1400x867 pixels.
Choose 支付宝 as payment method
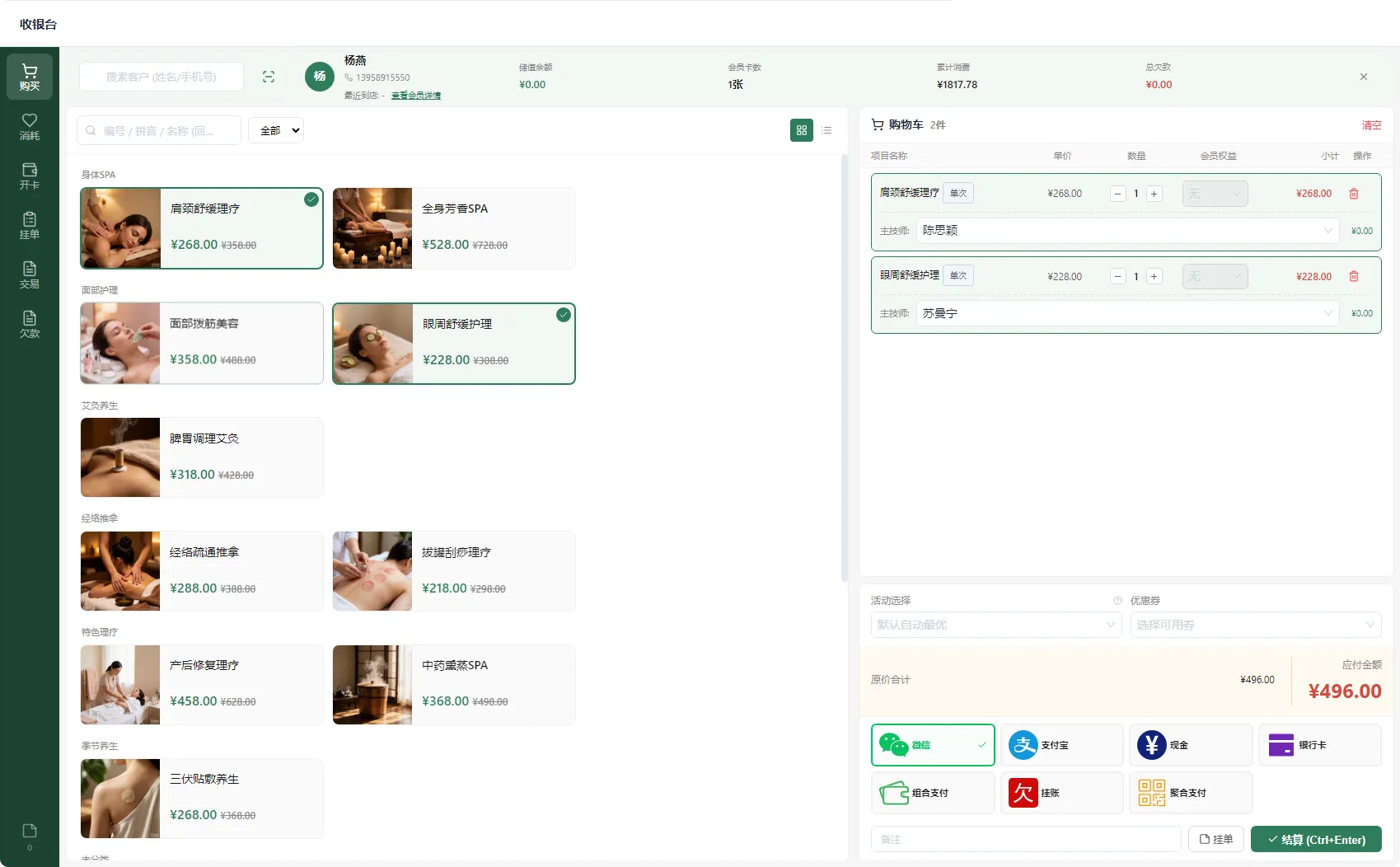[x=1061, y=745]
